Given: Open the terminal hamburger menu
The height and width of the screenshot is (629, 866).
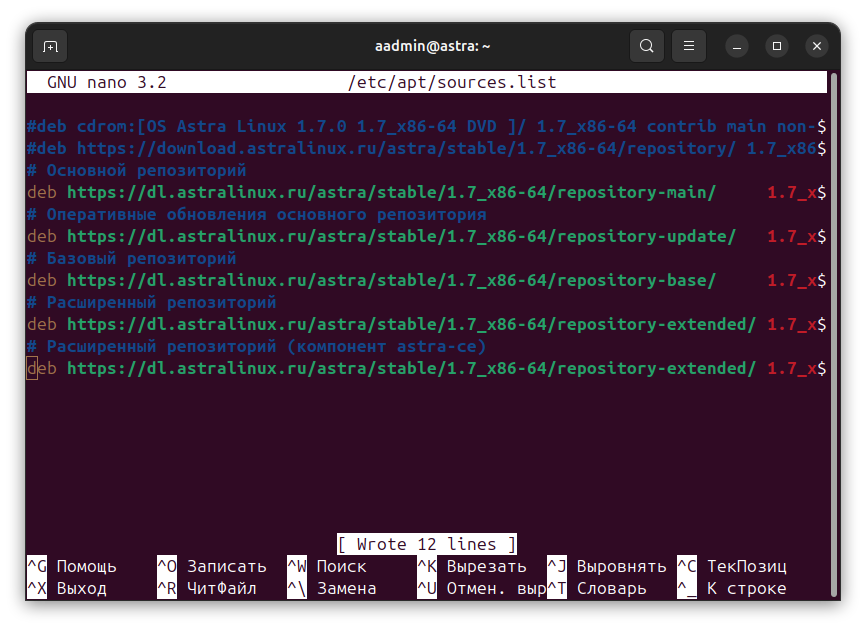Looking at the screenshot, I should coord(689,46).
